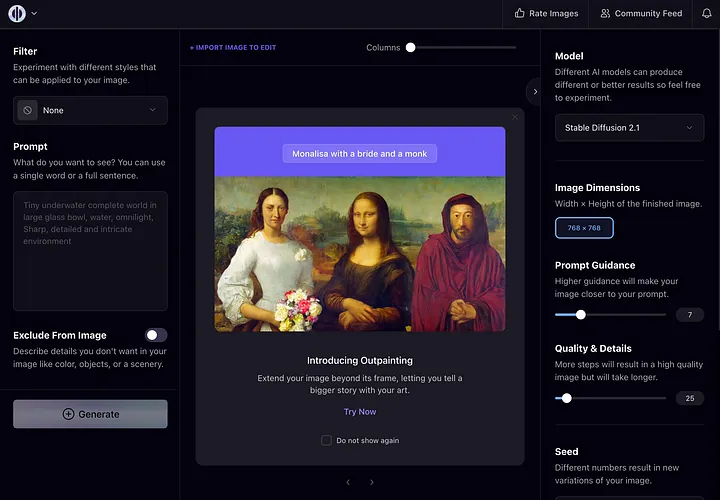Click the Generate button
This screenshot has height=500, width=720.
90,414
